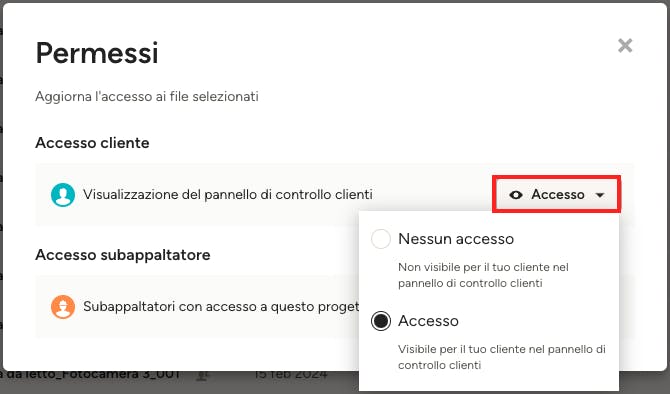Image resolution: width=670 pixels, height=394 pixels.
Task: Select the Fotocamera 3_001 file behind the dialog
Action: 91,375
